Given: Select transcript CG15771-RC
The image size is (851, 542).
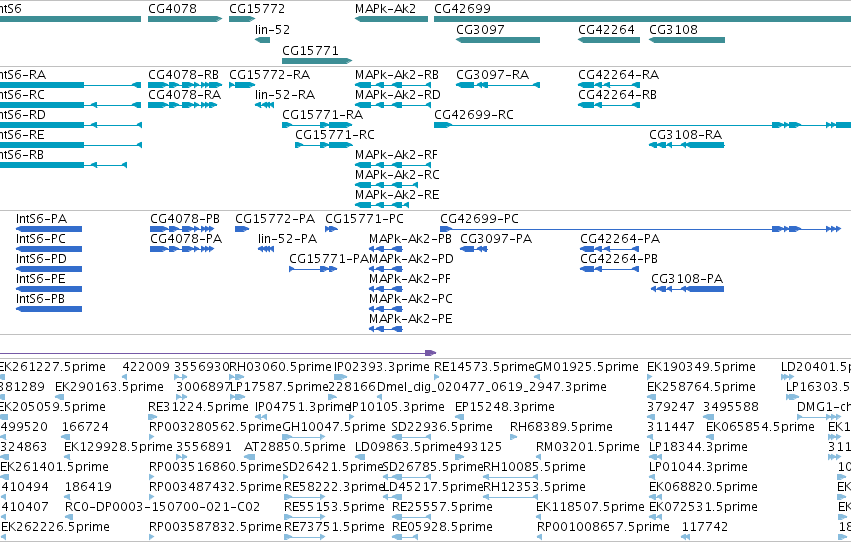Looking at the screenshot, I should 335,135.
